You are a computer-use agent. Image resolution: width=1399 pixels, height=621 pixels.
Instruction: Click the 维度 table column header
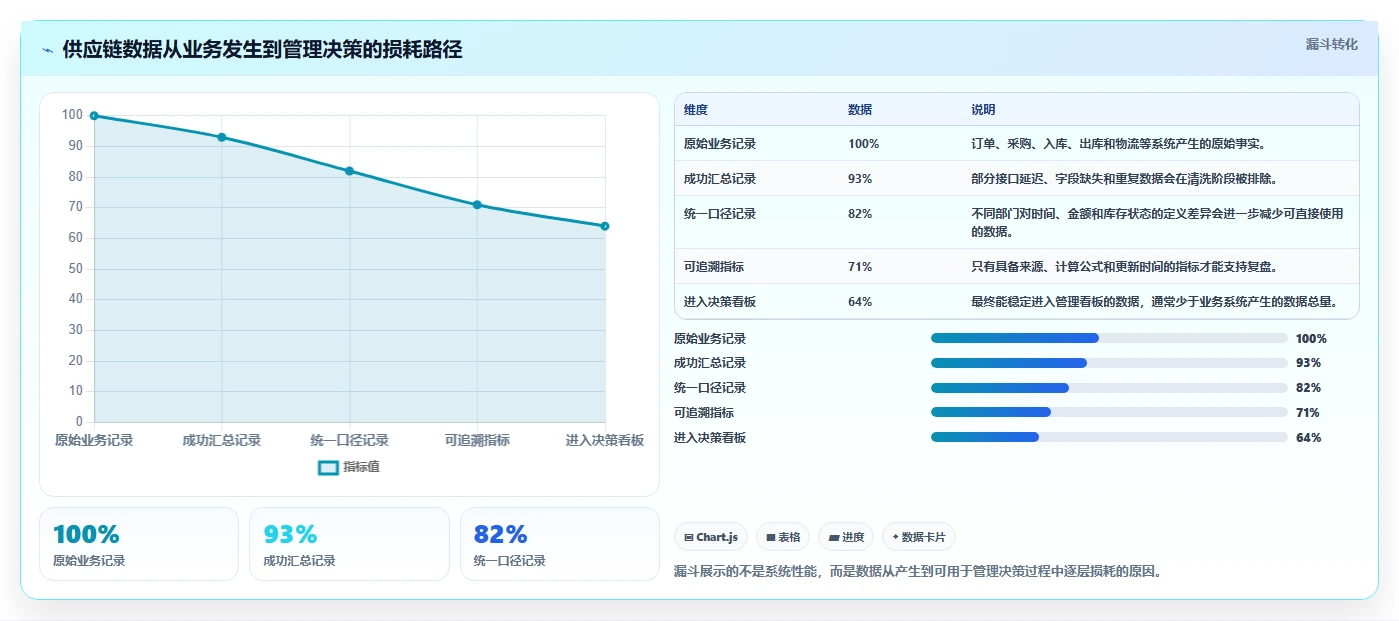tap(696, 110)
